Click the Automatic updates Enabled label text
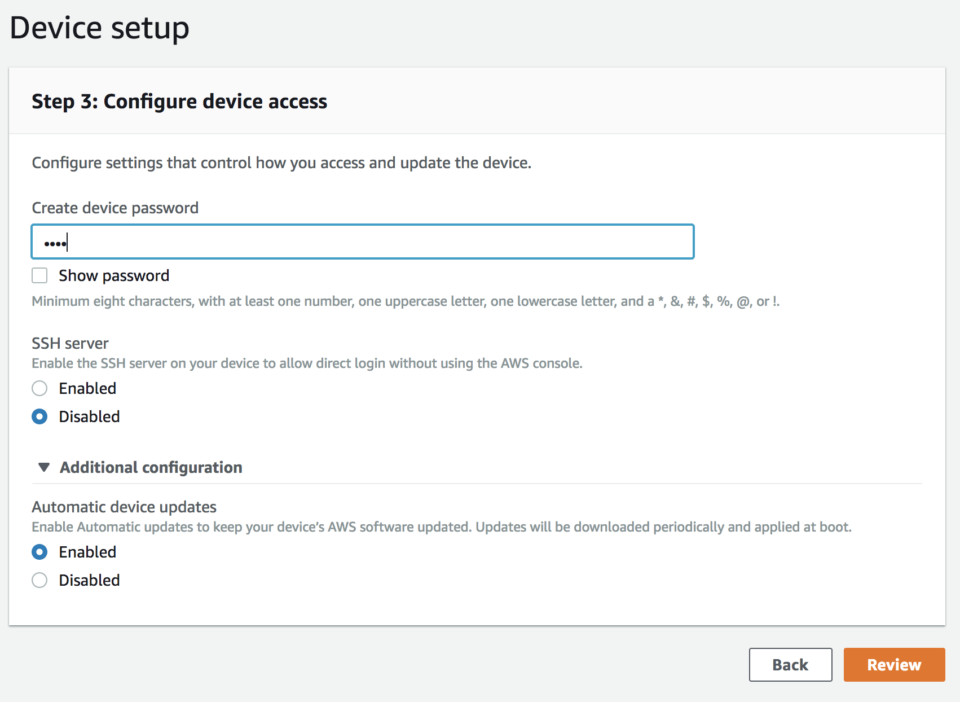The width and height of the screenshot is (960, 702). 88,552
